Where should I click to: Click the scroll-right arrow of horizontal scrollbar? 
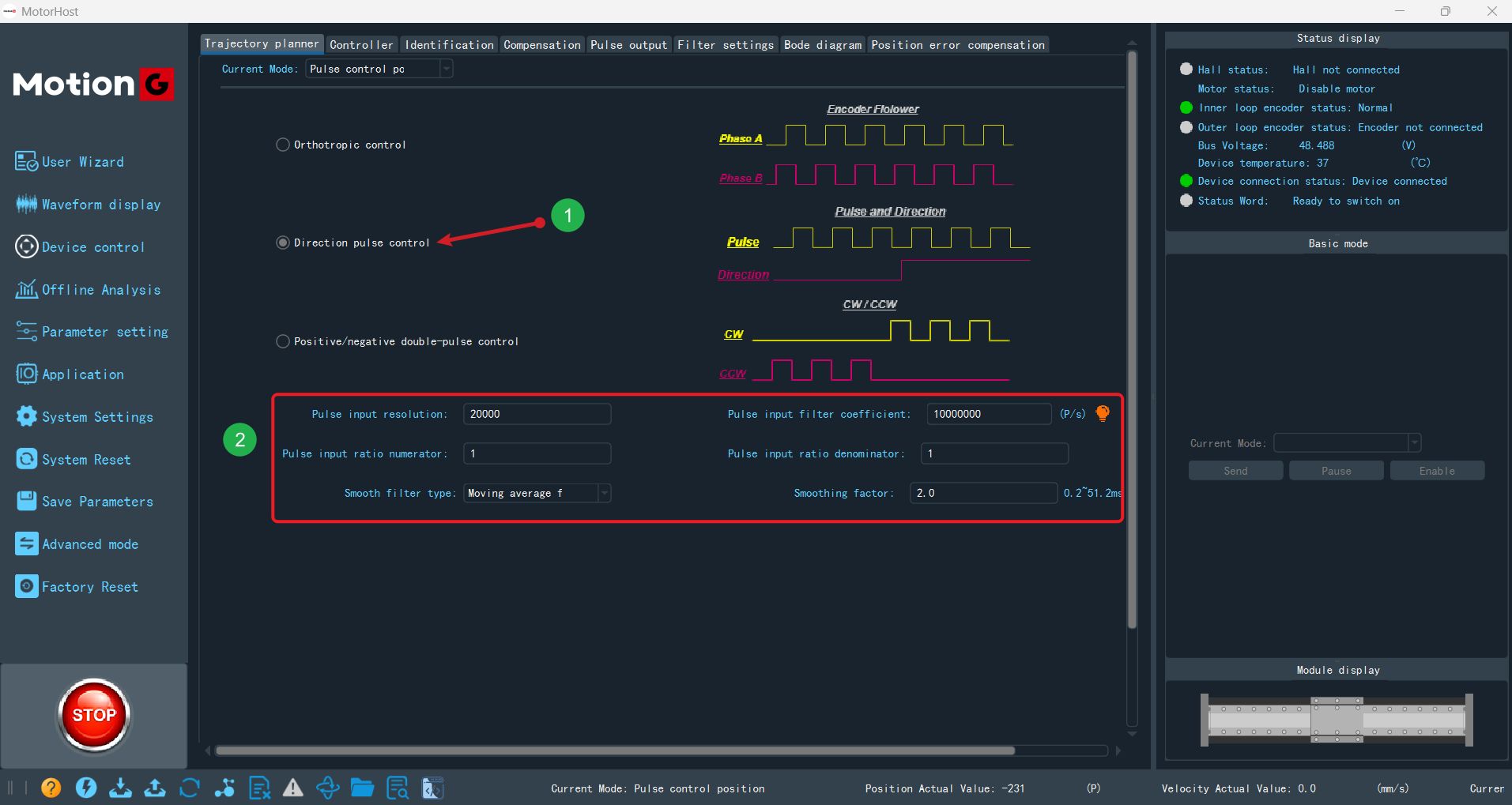1118,750
